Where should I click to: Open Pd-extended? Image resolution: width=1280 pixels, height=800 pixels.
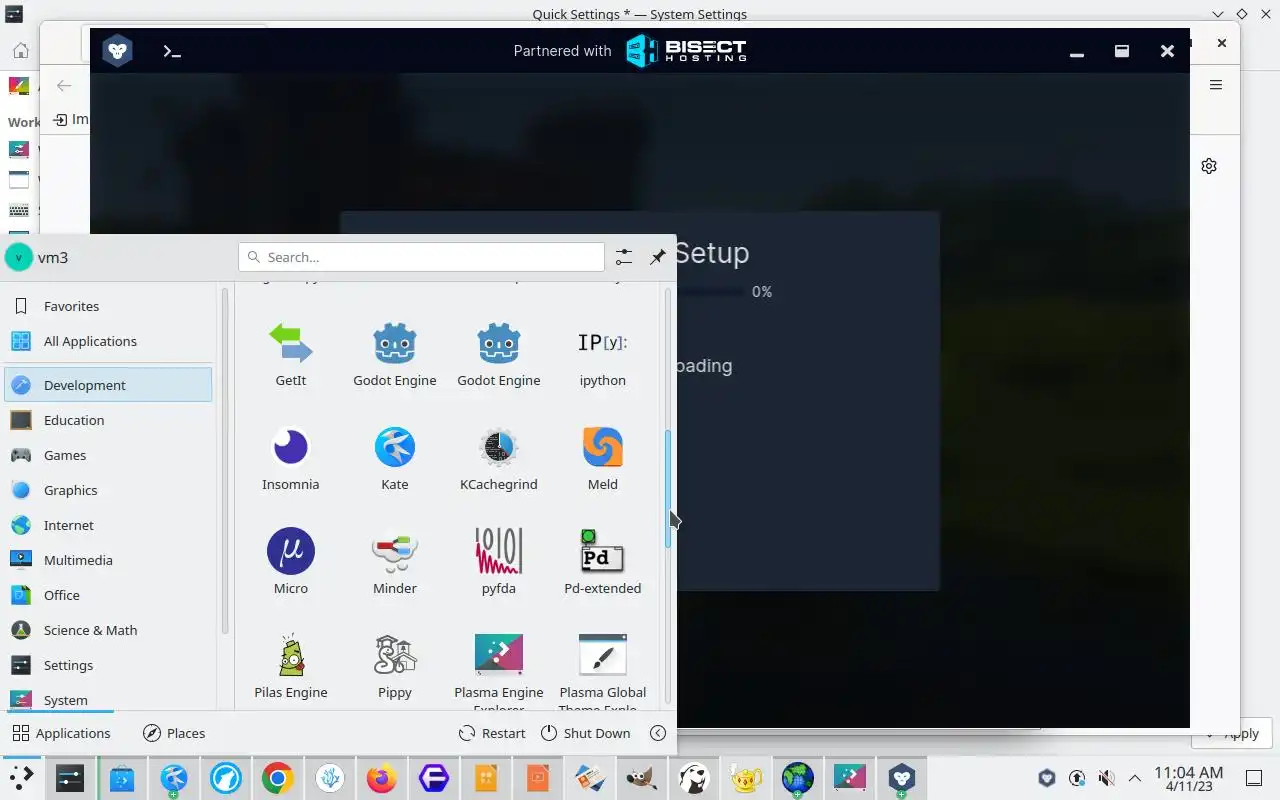603,563
